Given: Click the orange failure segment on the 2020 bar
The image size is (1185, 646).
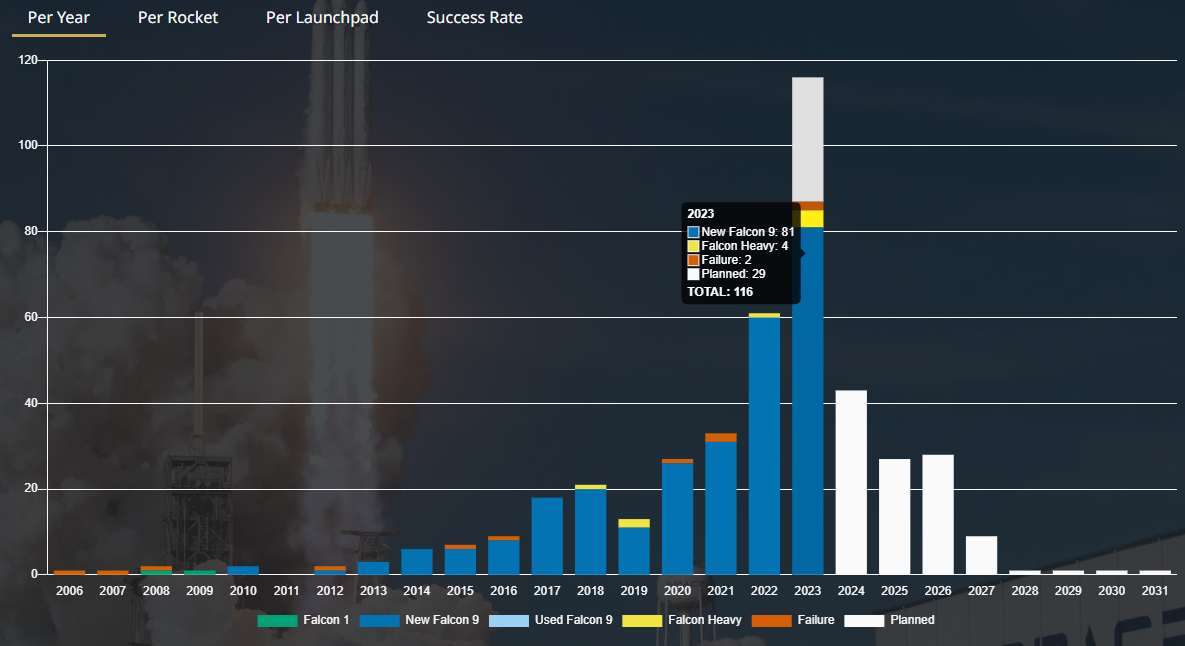Looking at the screenshot, I should [677, 459].
